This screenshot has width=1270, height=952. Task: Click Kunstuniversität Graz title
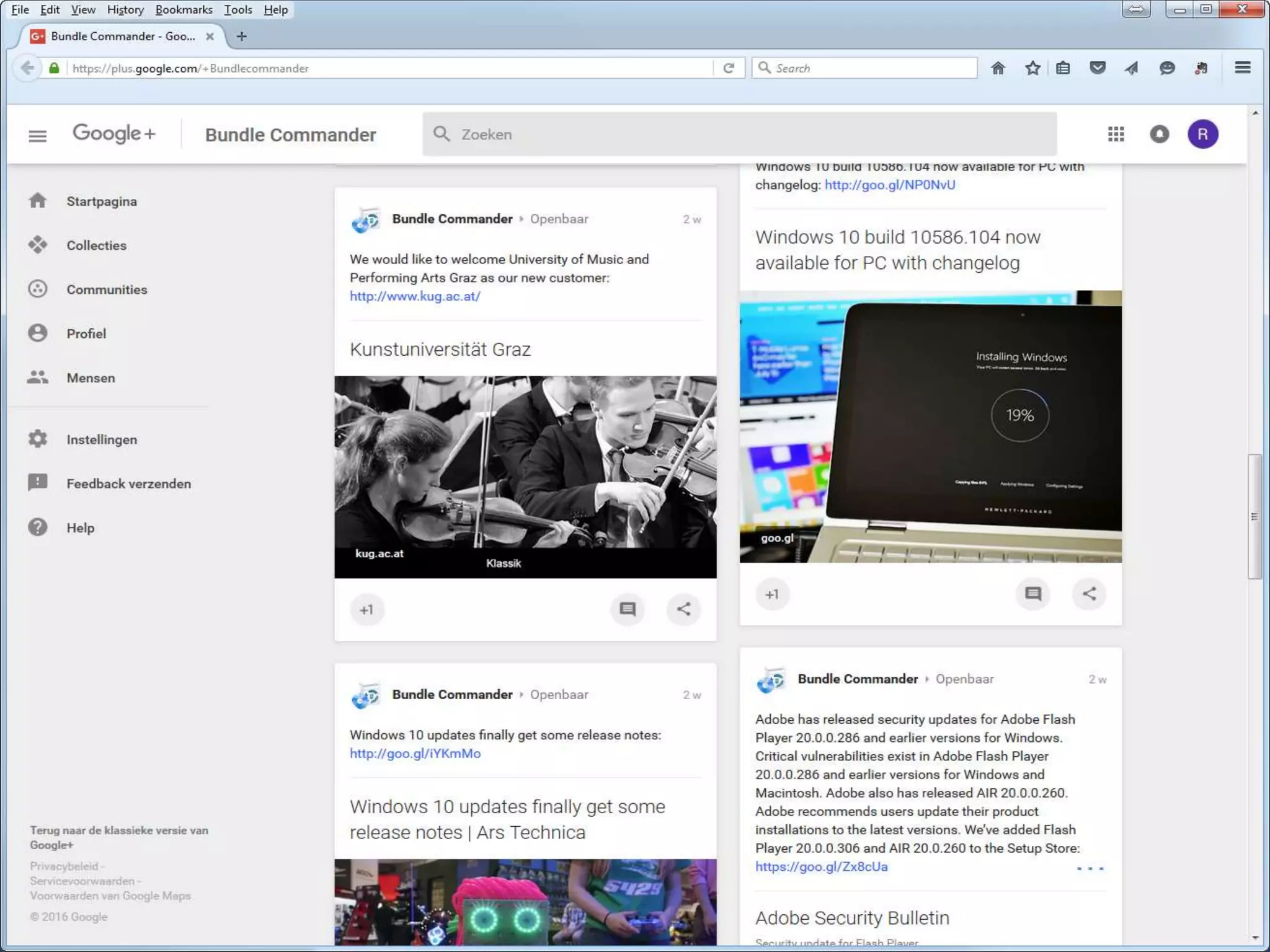tap(440, 349)
